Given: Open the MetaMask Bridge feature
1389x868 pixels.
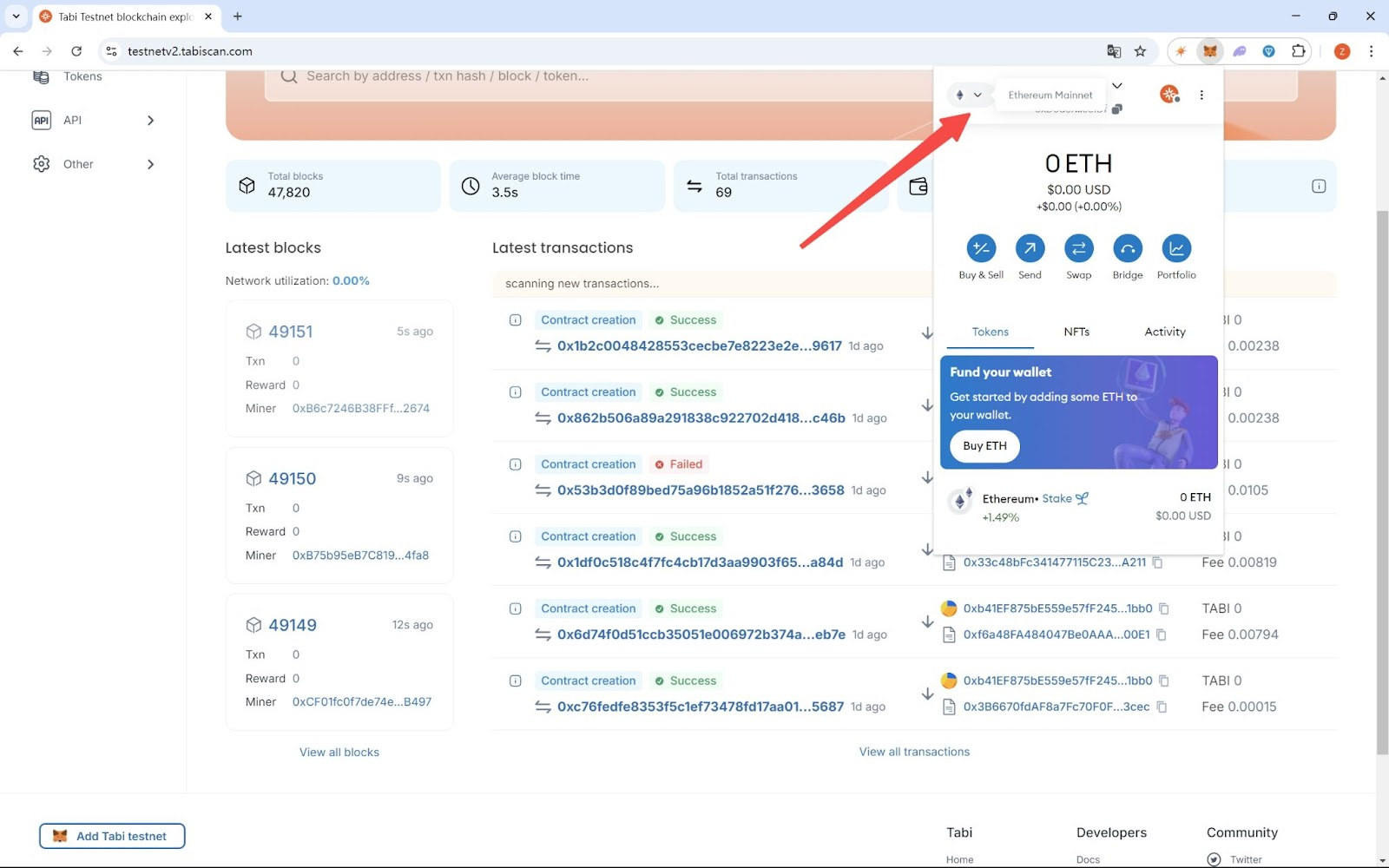Looking at the screenshot, I should click(x=1128, y=249).
